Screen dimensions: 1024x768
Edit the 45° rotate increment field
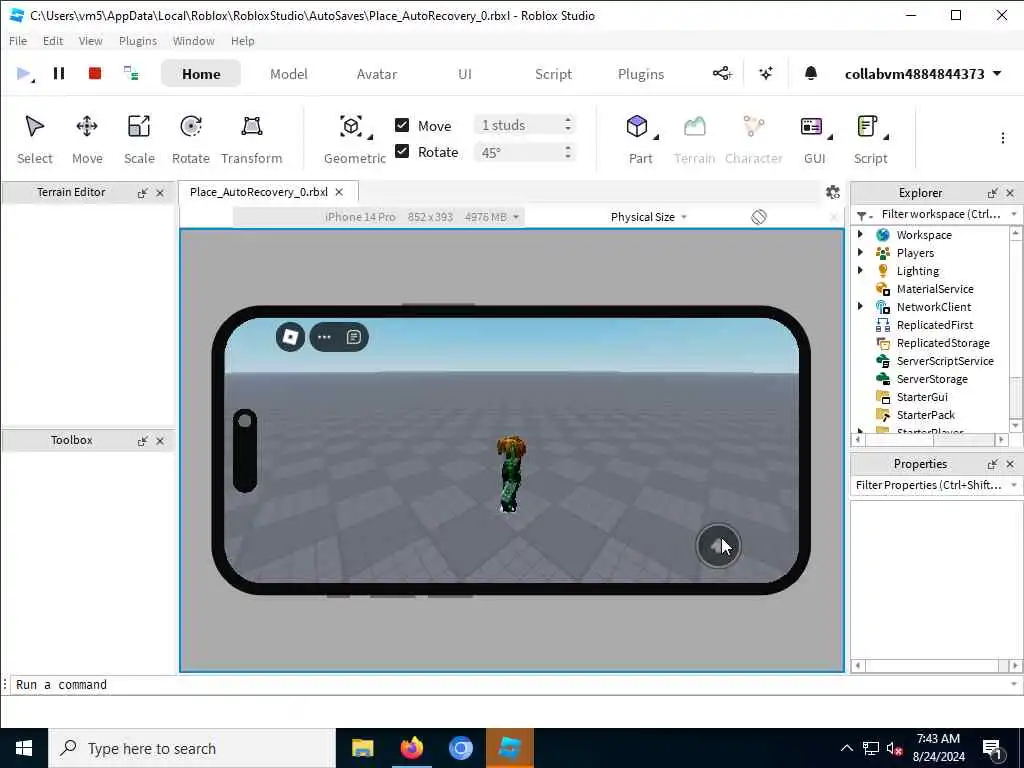[518, 152]
